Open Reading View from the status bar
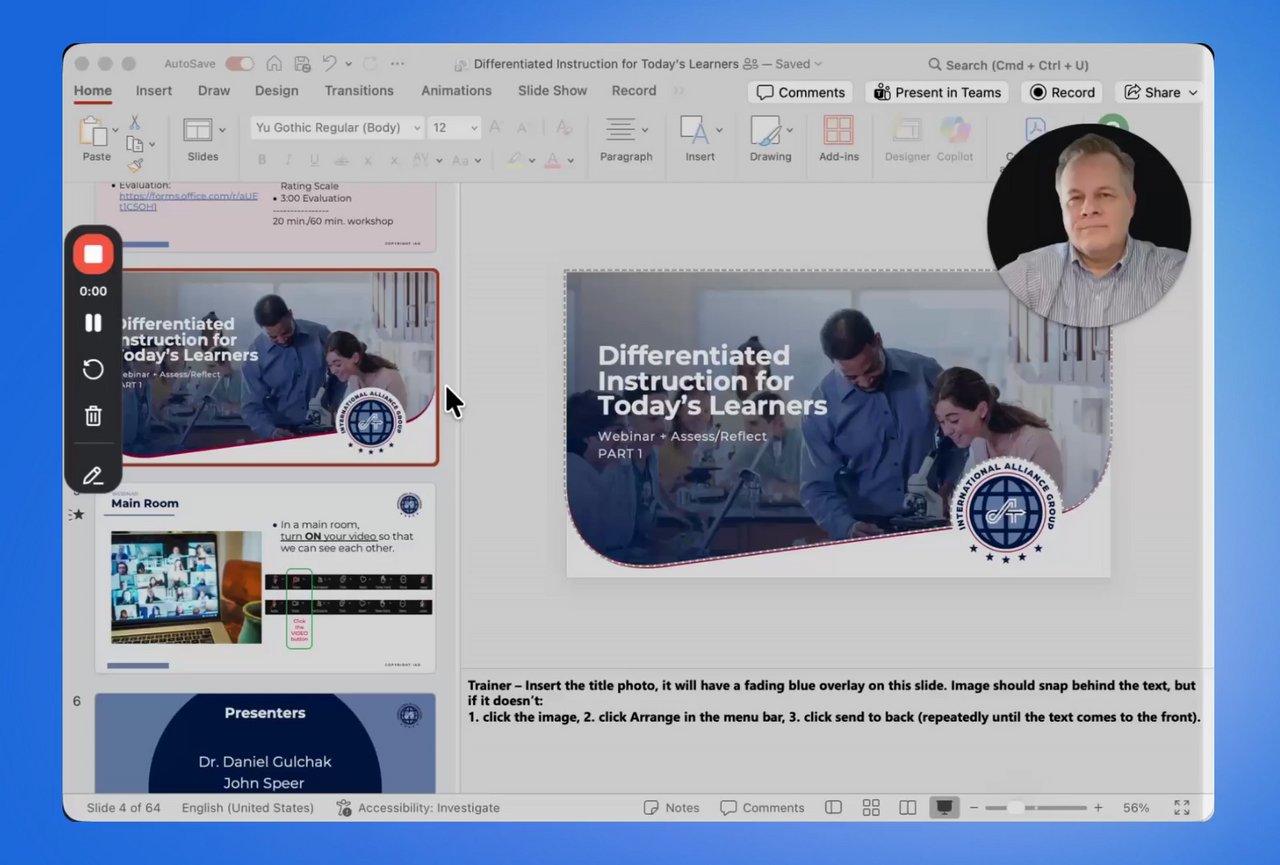The image size is (1280, 865). click(907, 808)
